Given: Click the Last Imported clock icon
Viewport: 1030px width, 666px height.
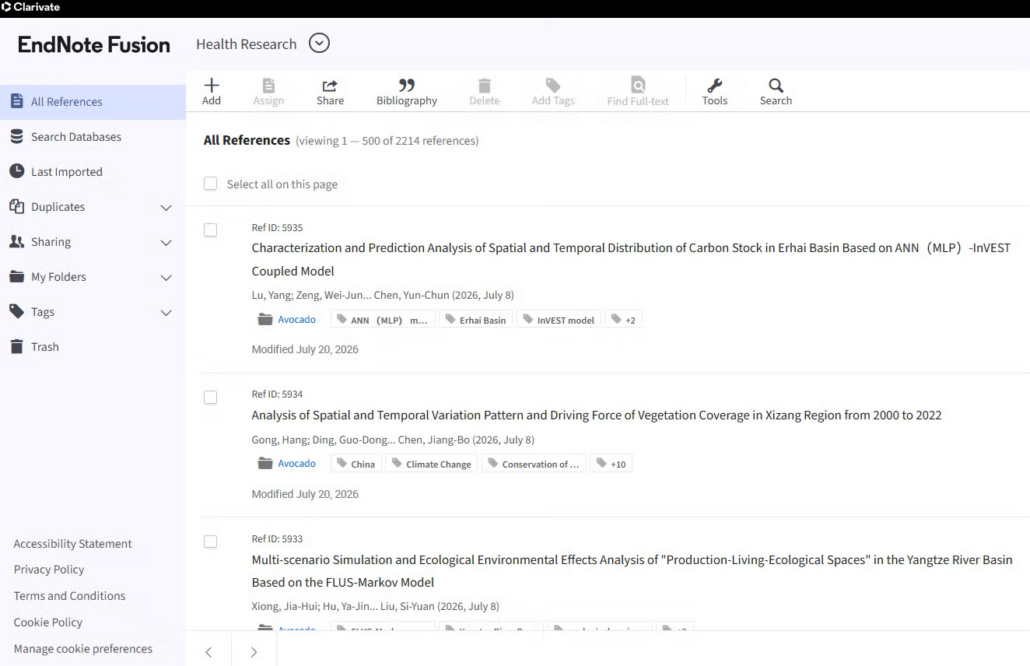Looking at the screenshot, I should pos(17,171).
